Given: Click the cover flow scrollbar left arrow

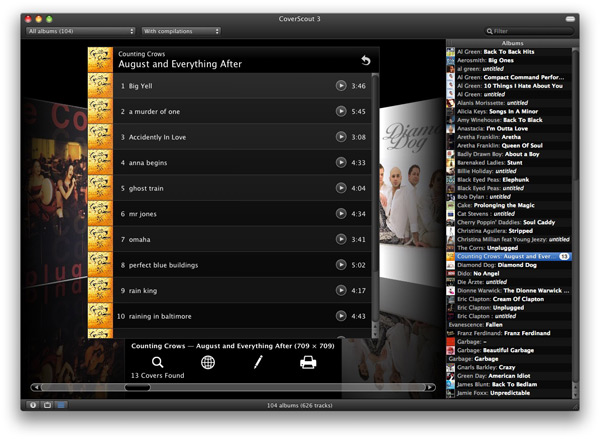Looking at the screenshot, I should (x=36, y=387).
